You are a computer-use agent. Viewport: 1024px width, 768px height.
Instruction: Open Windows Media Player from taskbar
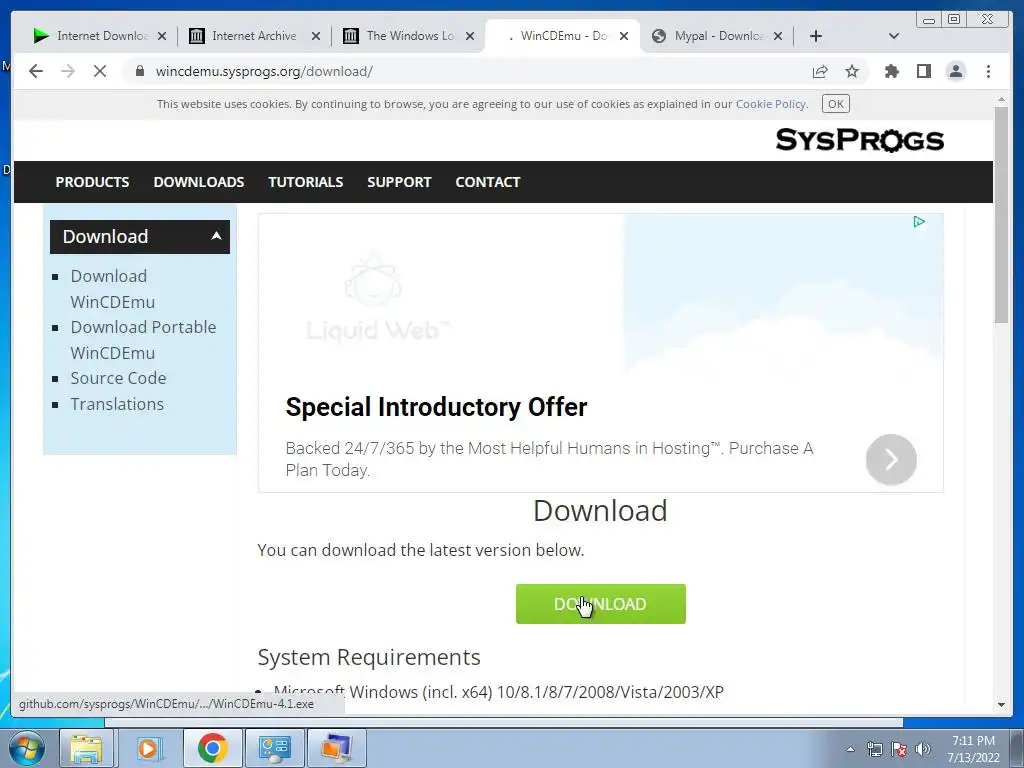(148, 748)
